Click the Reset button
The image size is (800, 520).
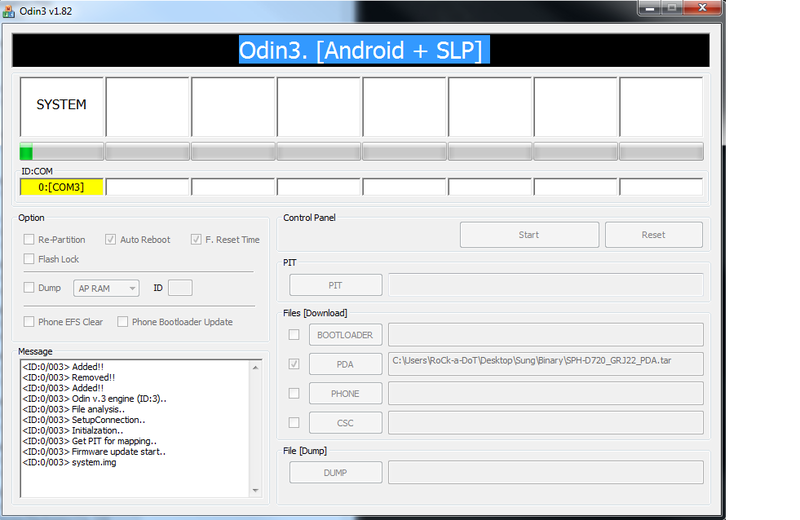tap(654, 235)
